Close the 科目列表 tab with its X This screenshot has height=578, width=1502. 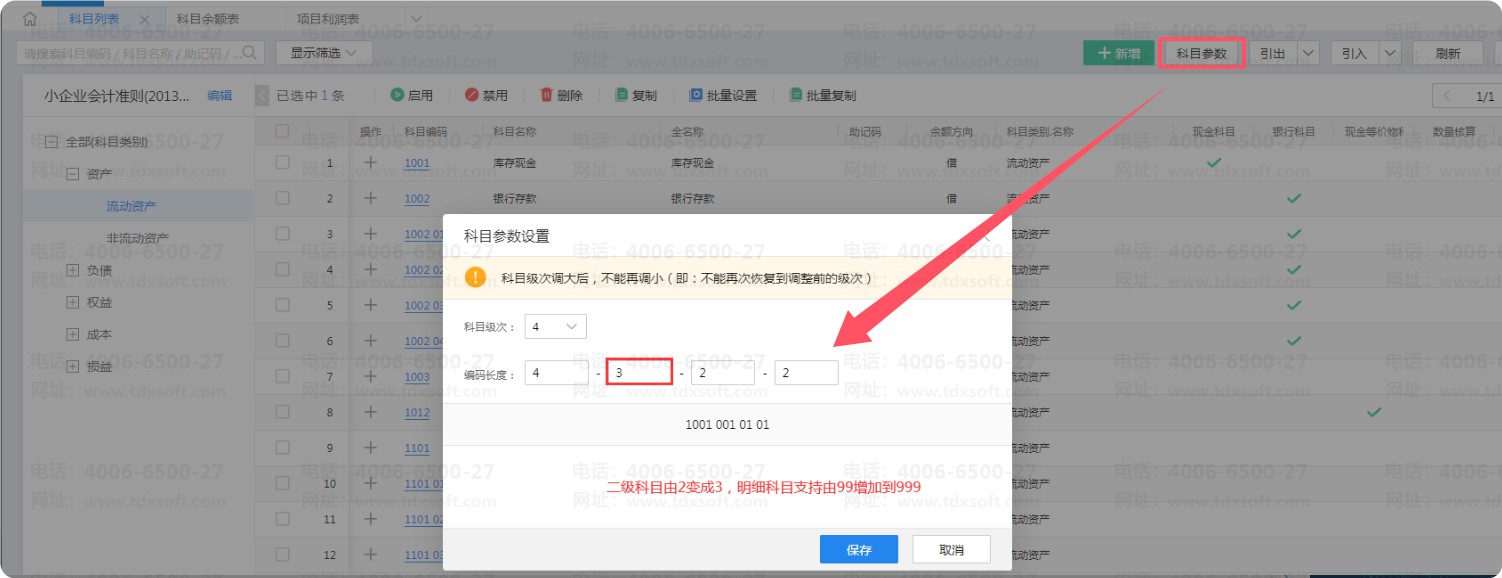coord(145,19)
